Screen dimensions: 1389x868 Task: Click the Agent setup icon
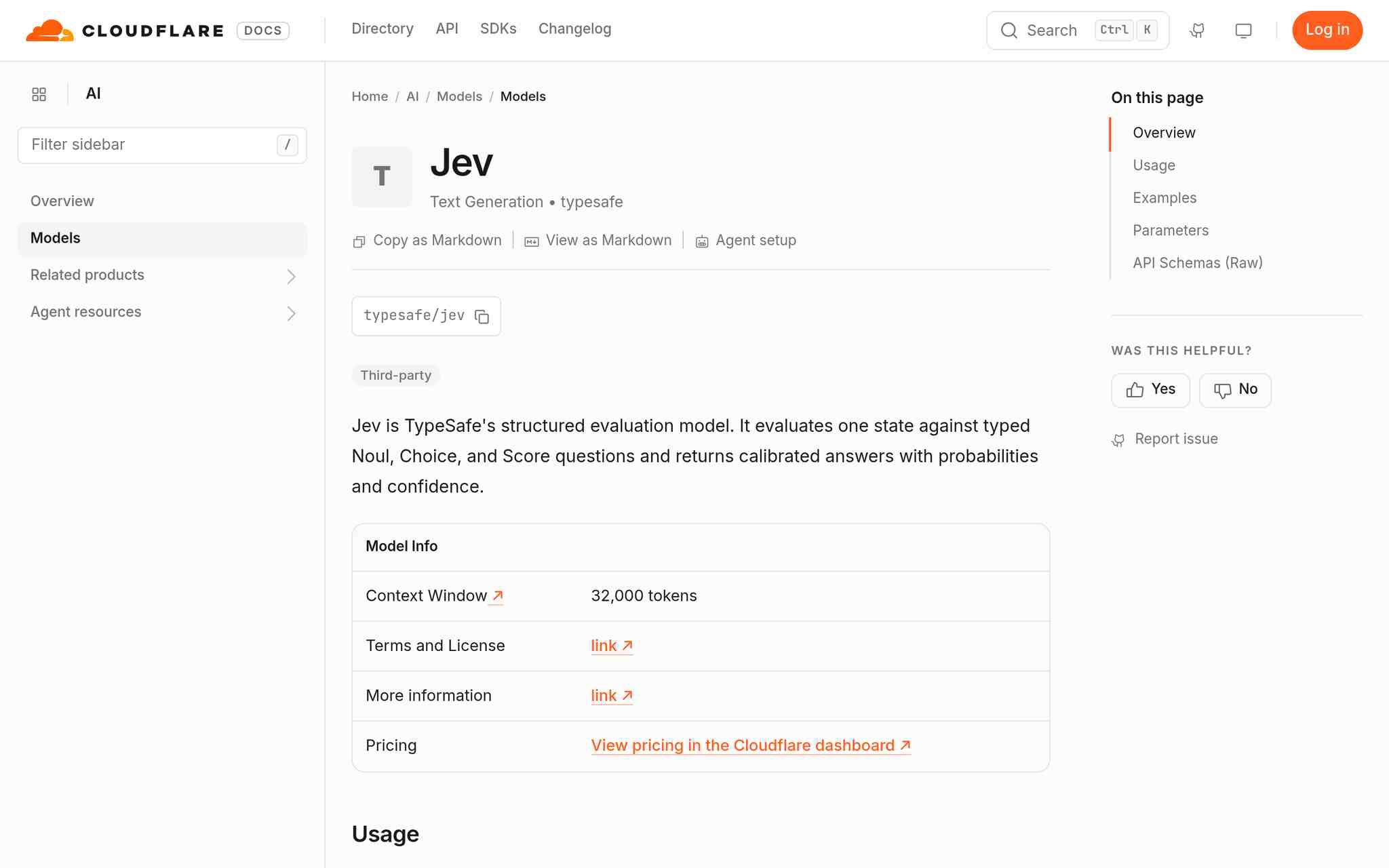tap(702, 241)
